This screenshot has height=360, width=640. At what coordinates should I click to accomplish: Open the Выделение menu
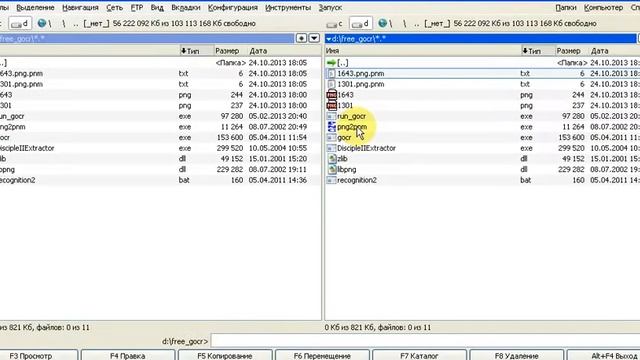pyautogui.click(x=36, y=7)
